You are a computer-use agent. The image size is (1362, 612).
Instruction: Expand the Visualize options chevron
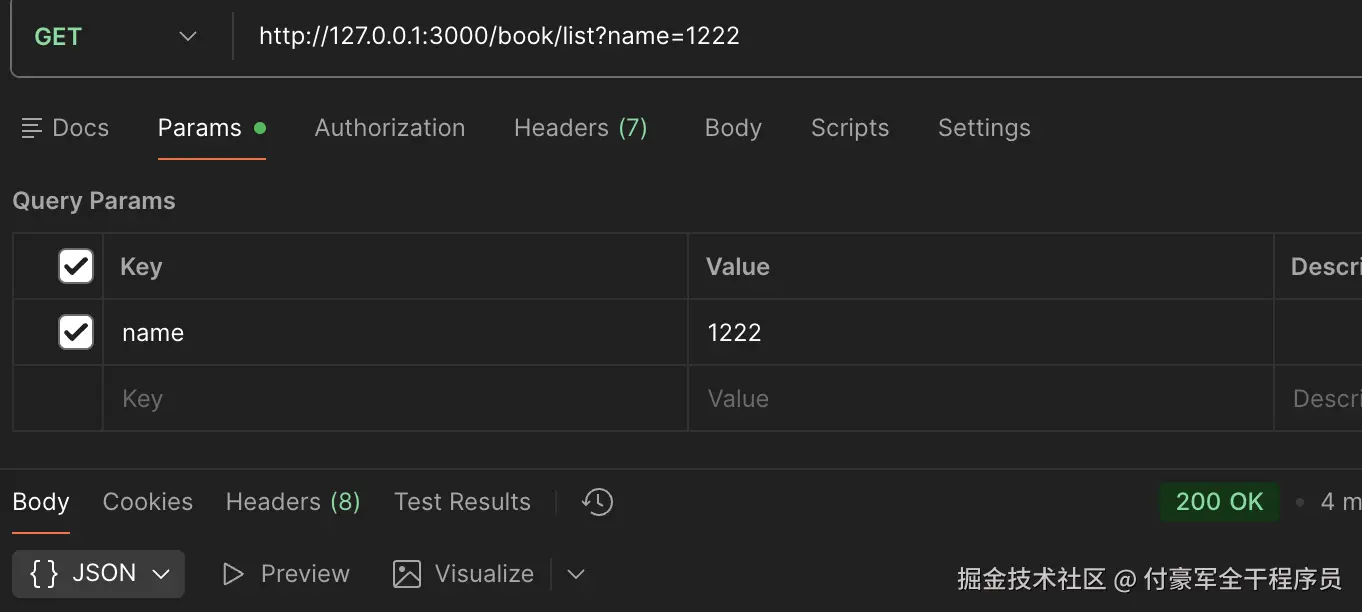[x=575, y=574]
